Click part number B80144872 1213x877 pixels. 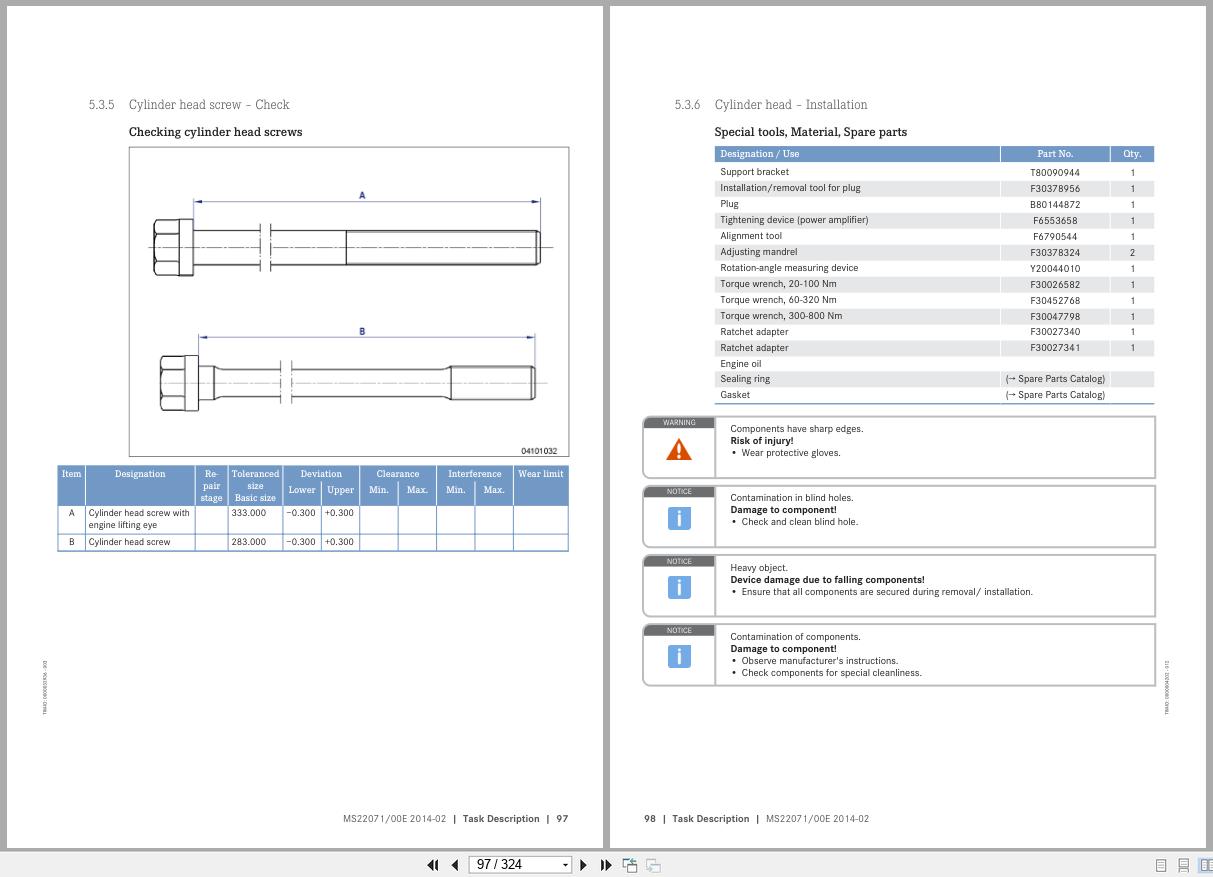coord(1055,204)
